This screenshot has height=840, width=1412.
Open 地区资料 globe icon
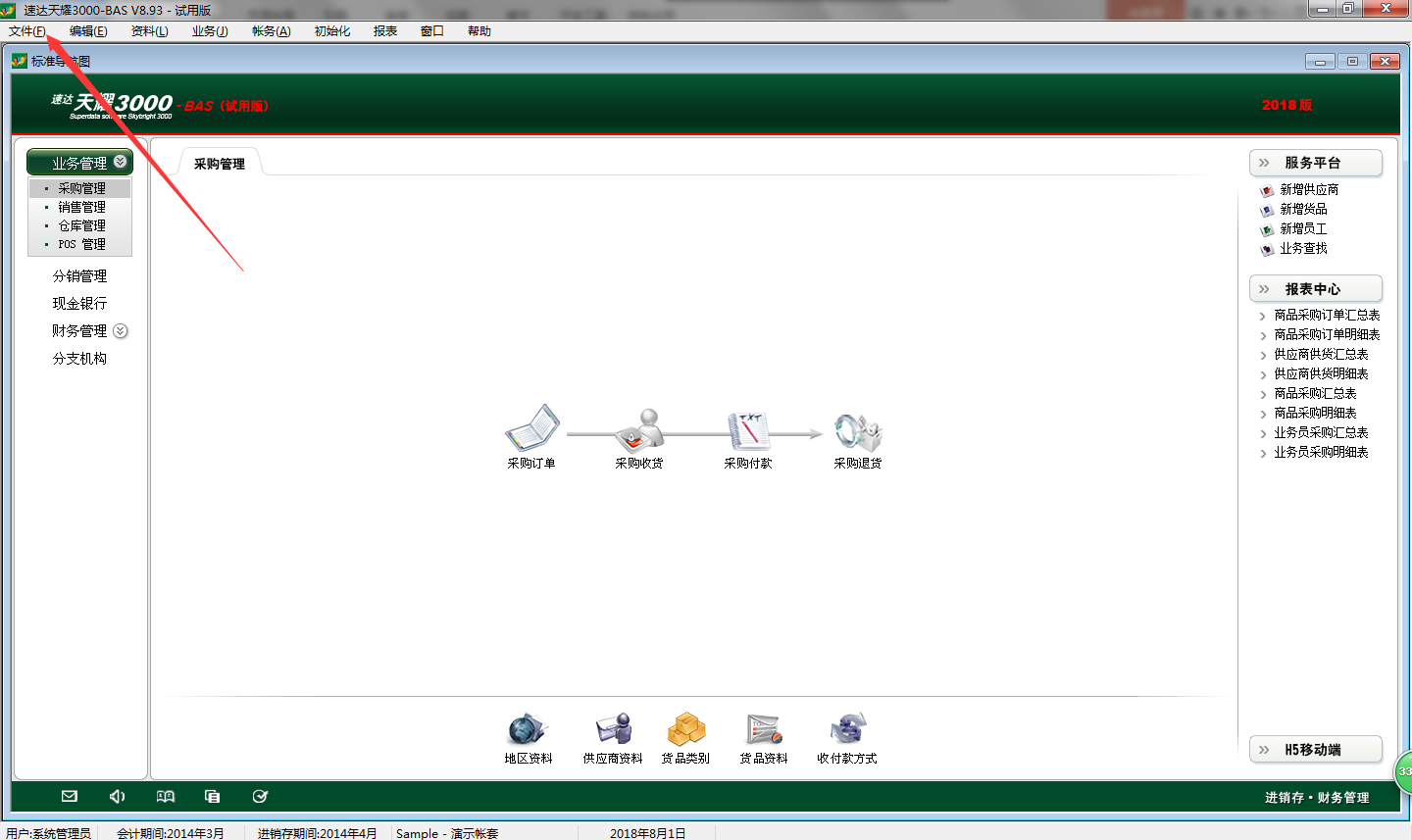point(528,730)
